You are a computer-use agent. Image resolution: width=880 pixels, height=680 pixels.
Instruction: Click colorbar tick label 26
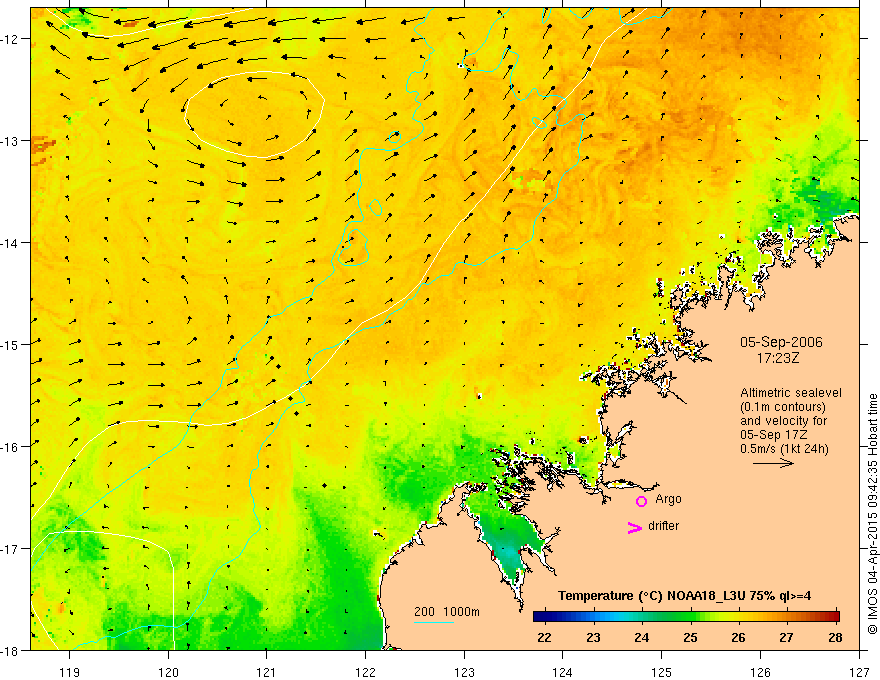click(x=738, y=637)
